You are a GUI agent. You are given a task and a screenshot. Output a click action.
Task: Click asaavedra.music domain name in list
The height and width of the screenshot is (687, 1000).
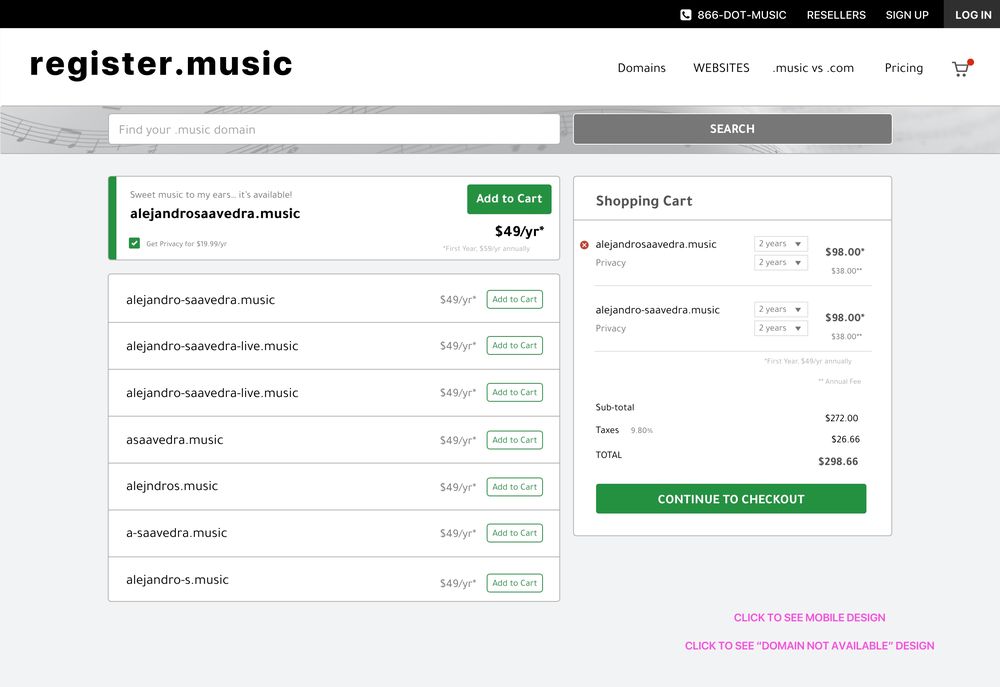point(175,440)
